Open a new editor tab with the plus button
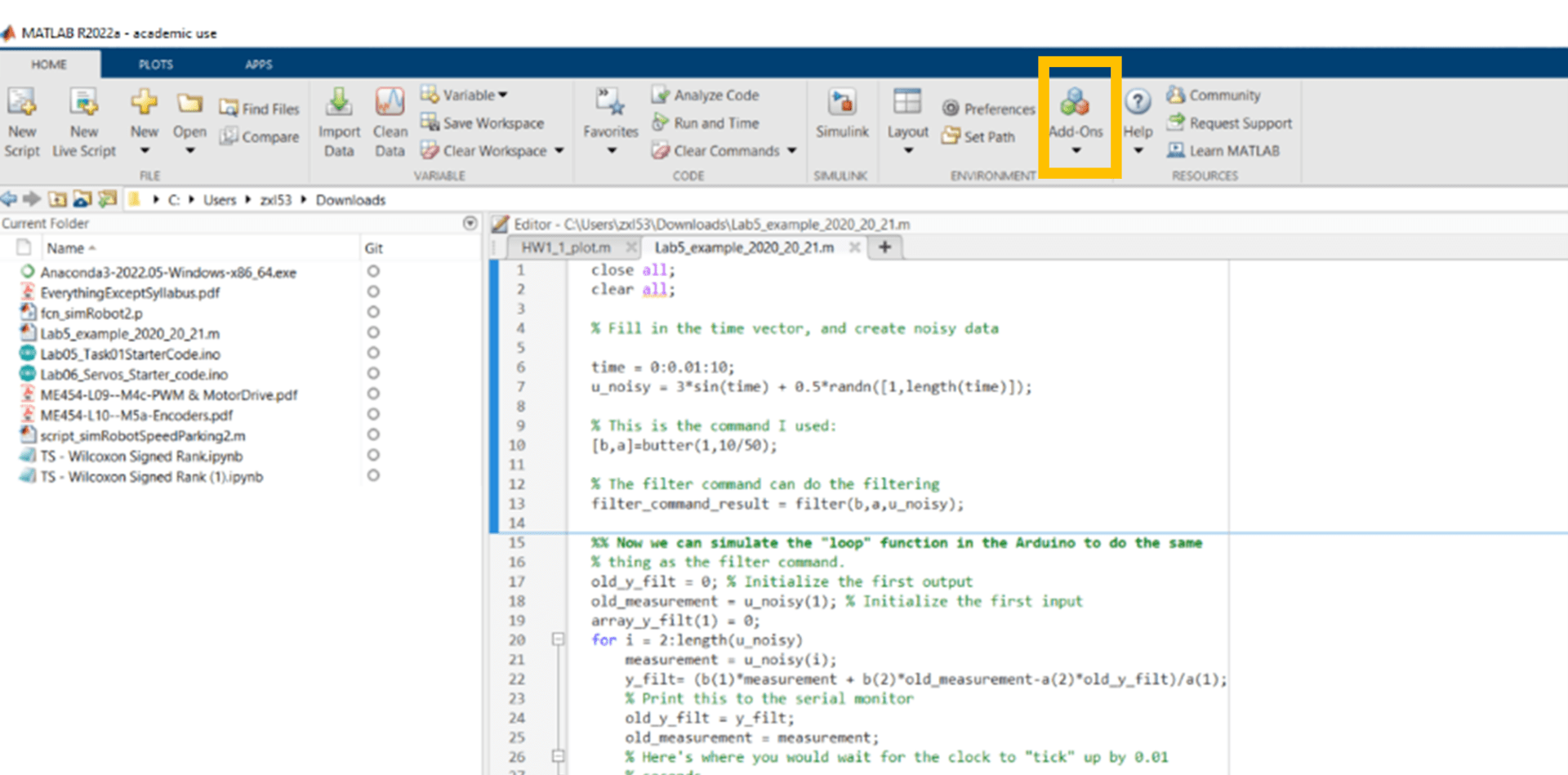 coord(885,247)
